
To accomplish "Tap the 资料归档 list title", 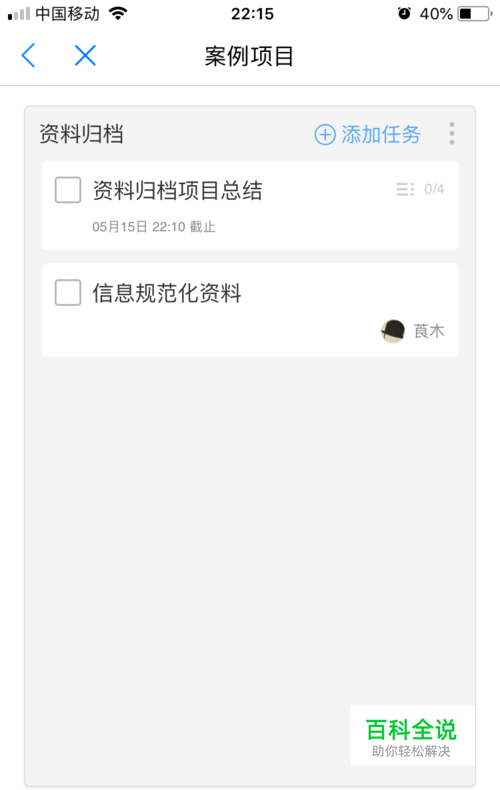I will [82, 135].
